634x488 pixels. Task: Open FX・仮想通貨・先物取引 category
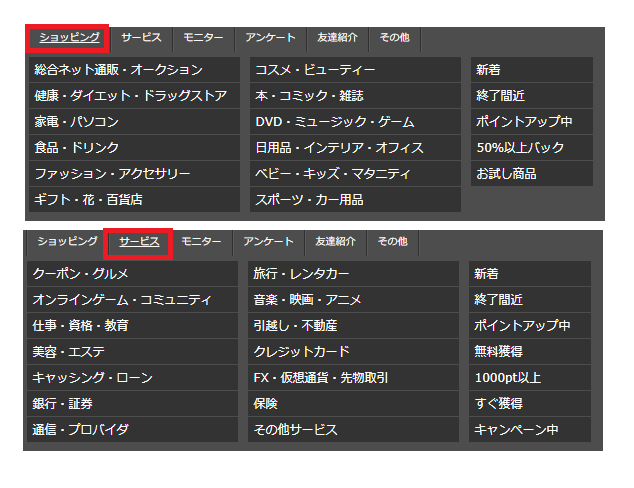tap(353, 377)
